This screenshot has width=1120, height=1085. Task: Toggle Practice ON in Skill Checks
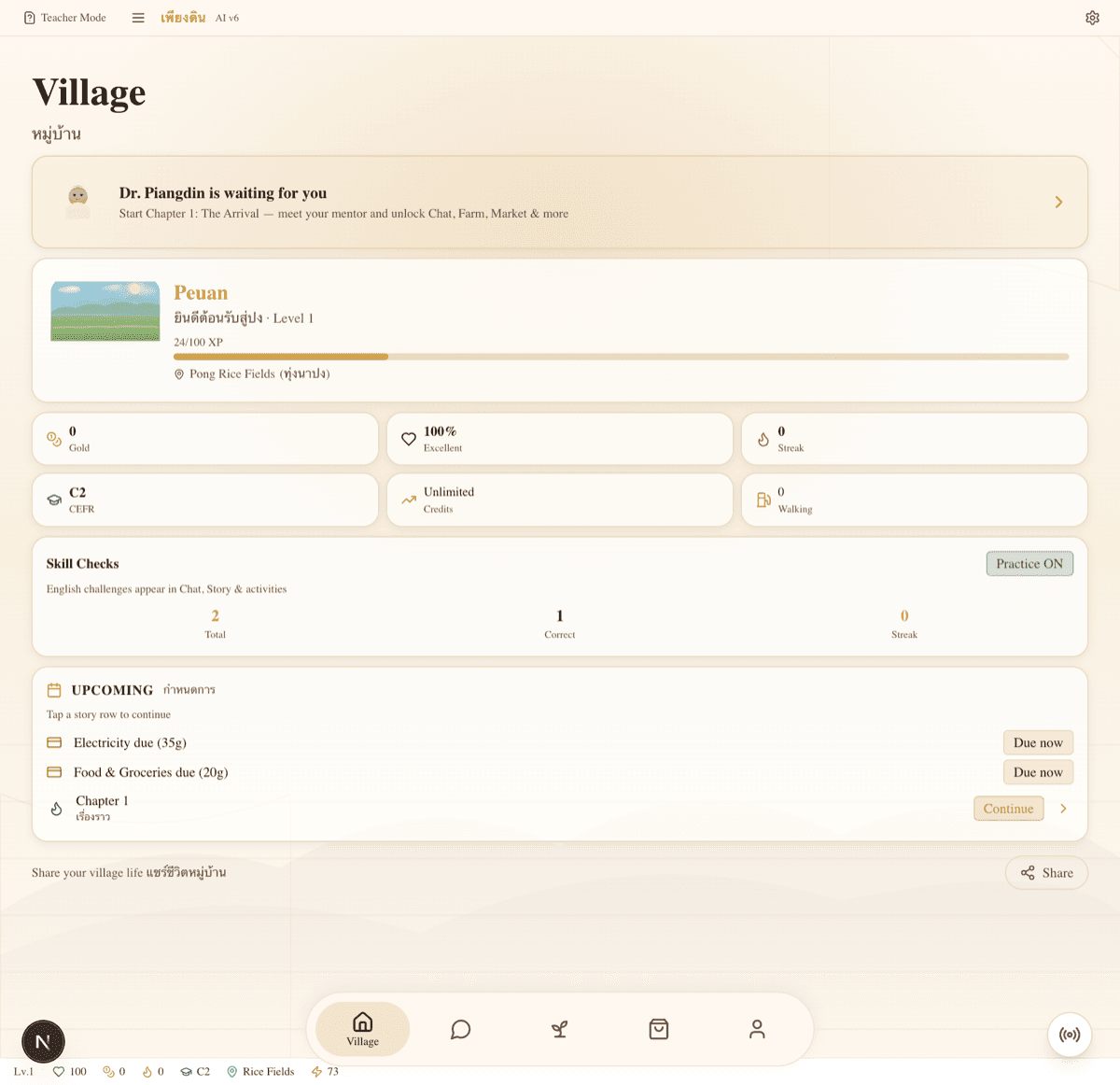(1029, 563)
